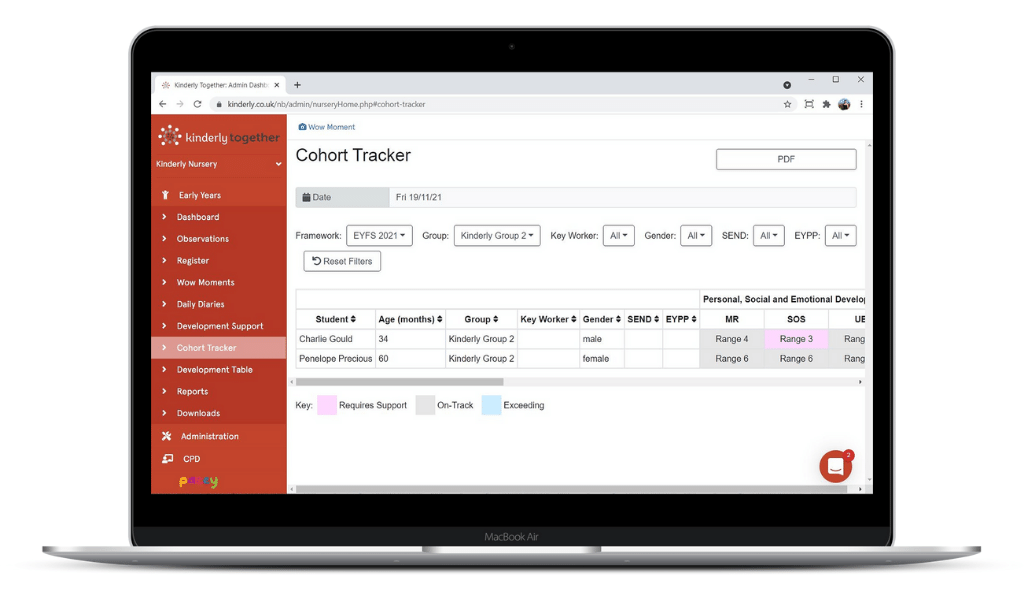Open the Group Kinderly Group 2 dropdown
This screenshot has width=1024, height=600.
[x=497, y=236]
